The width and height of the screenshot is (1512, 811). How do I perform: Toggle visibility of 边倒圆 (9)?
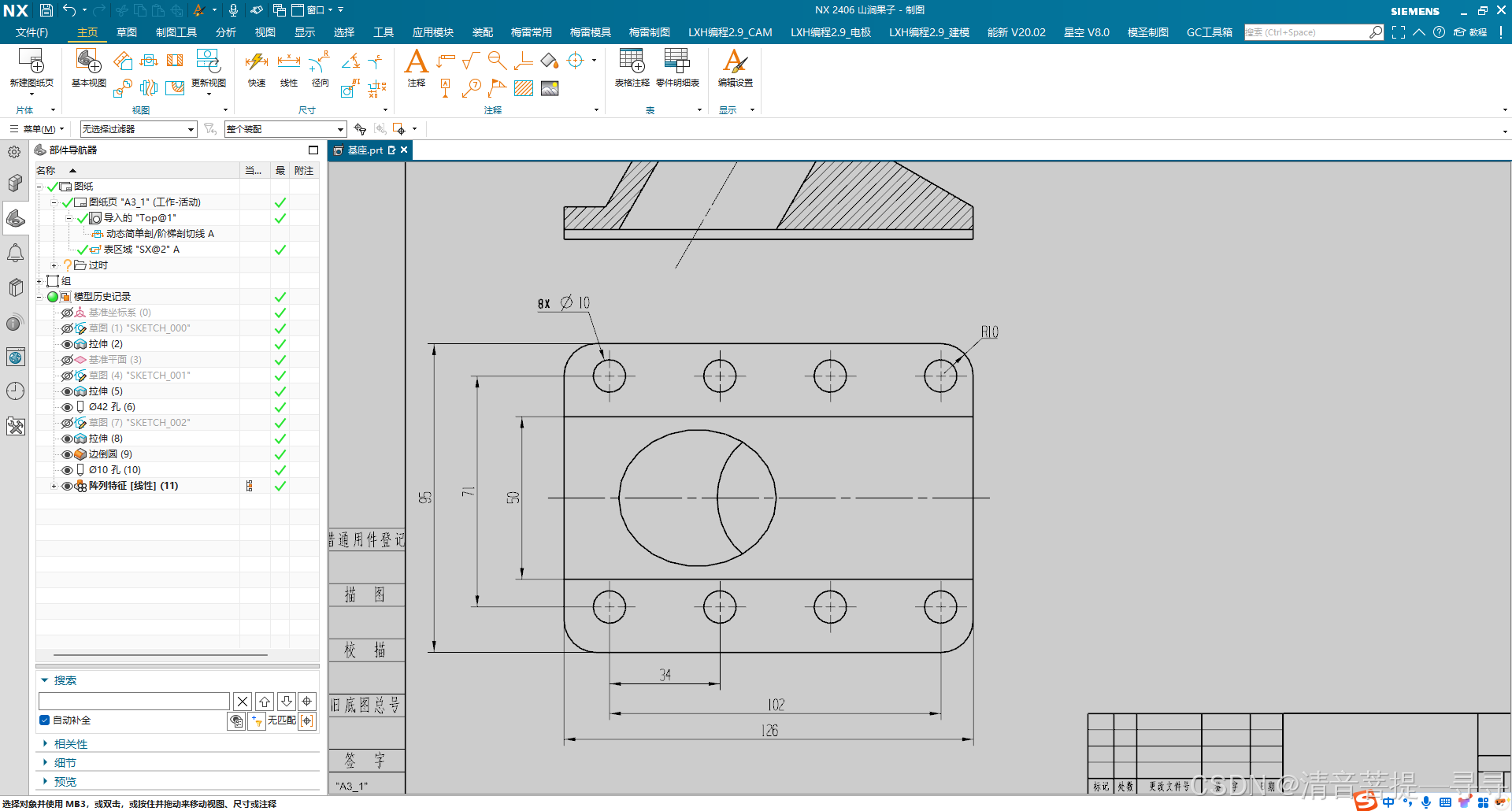(67, 454)
